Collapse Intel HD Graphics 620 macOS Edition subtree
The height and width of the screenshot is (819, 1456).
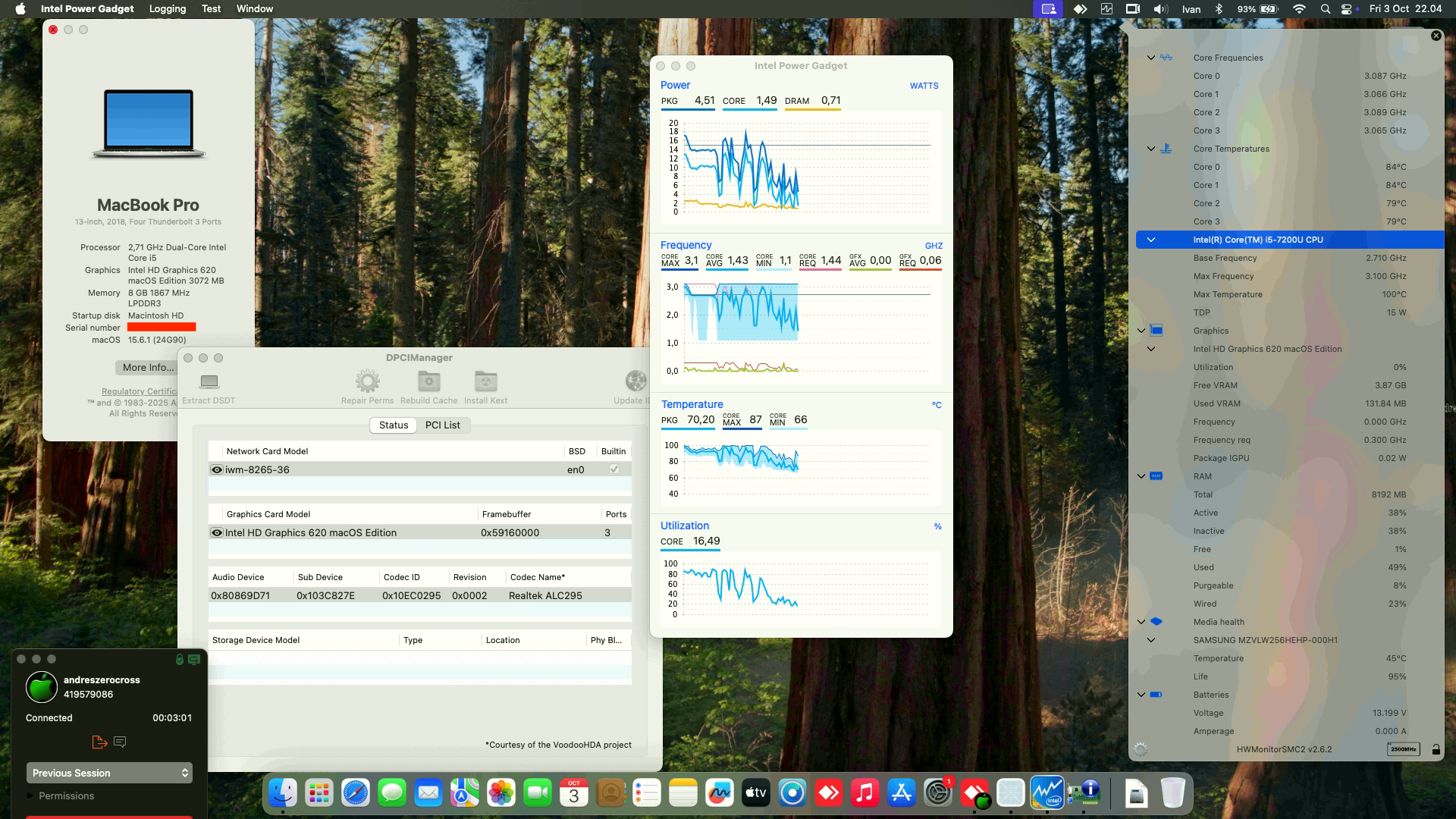pos(1150,349)
